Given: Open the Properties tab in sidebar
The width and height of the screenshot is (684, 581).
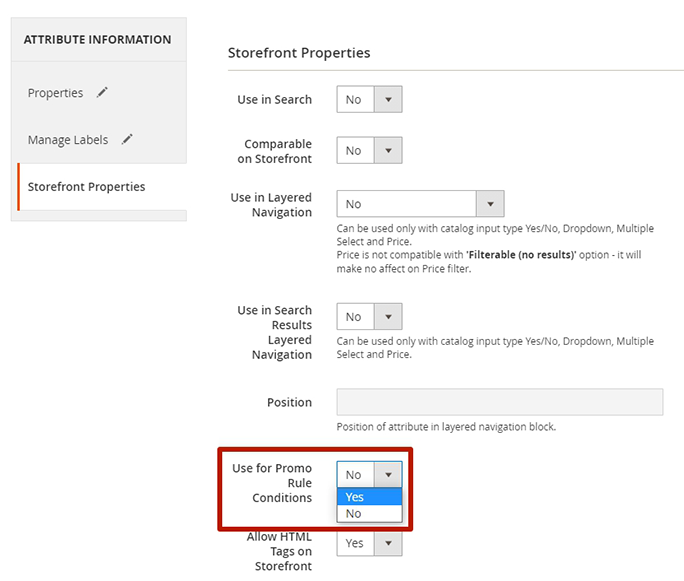Looking at the screenshot, I should [x=56, y=93].
